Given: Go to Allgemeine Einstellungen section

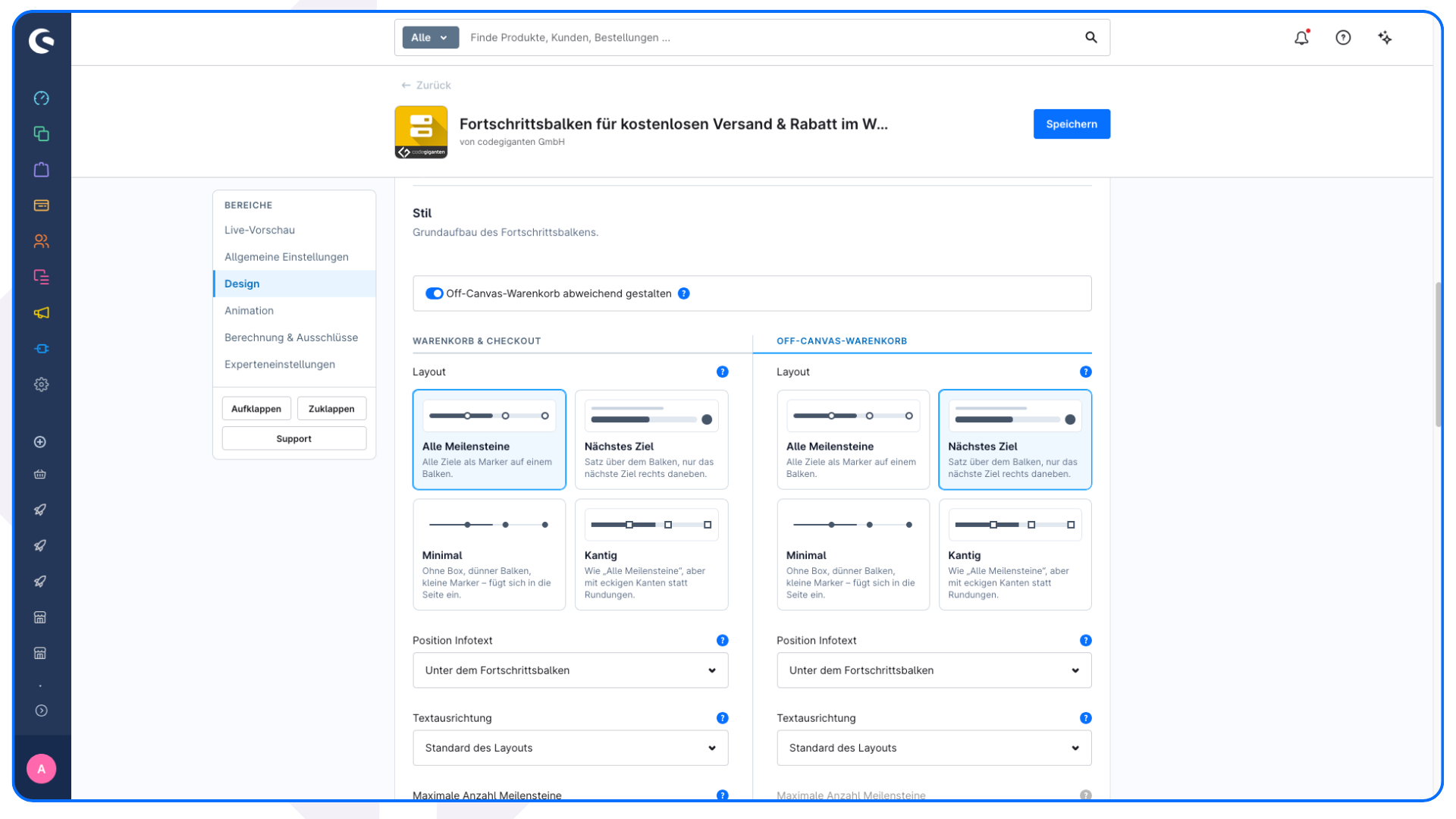Looking at the screenshot, I should point(294,257).
